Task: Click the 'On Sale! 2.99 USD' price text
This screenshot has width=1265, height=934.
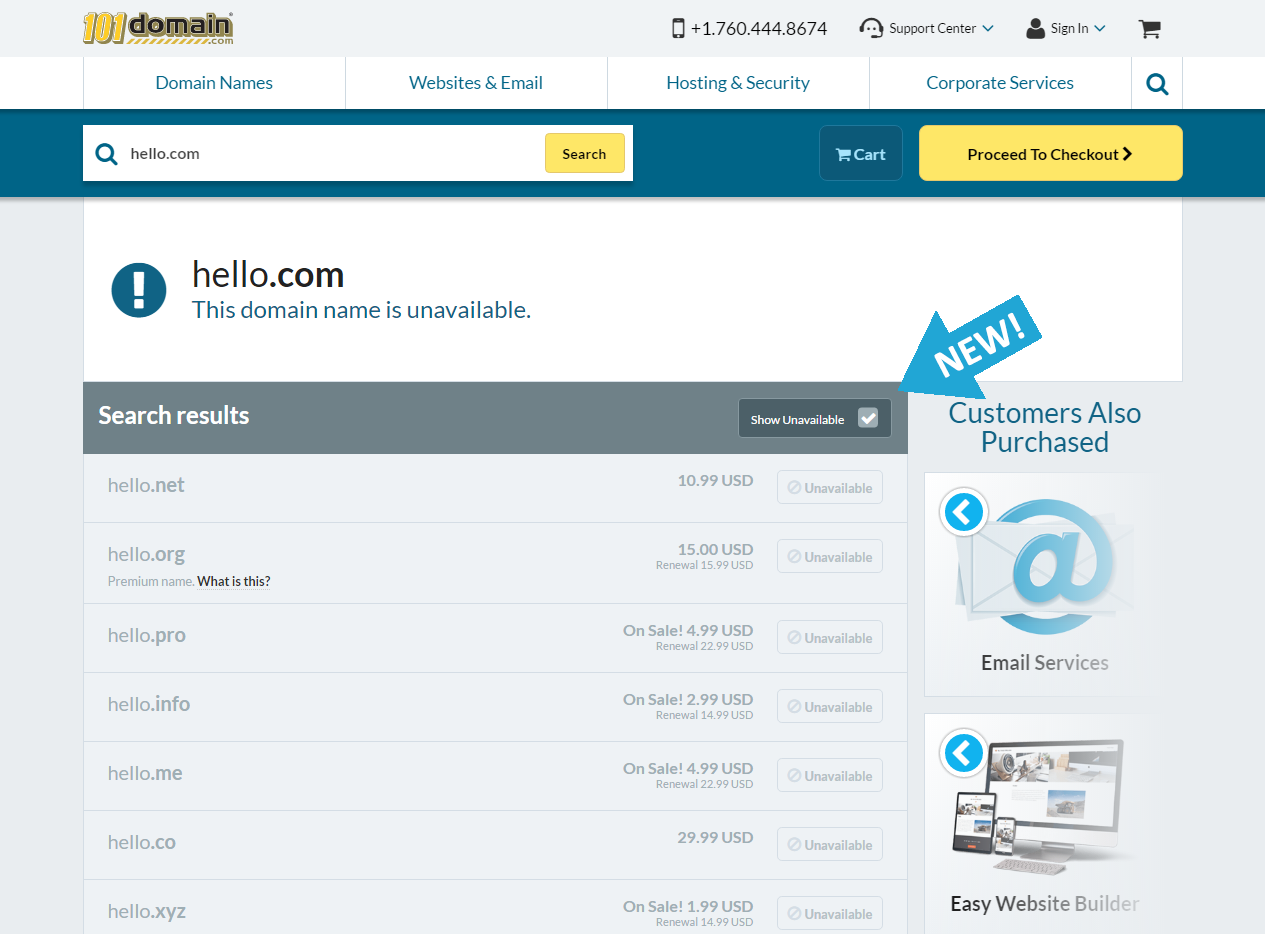Action: pyautogui.click(x=688, y=699)
